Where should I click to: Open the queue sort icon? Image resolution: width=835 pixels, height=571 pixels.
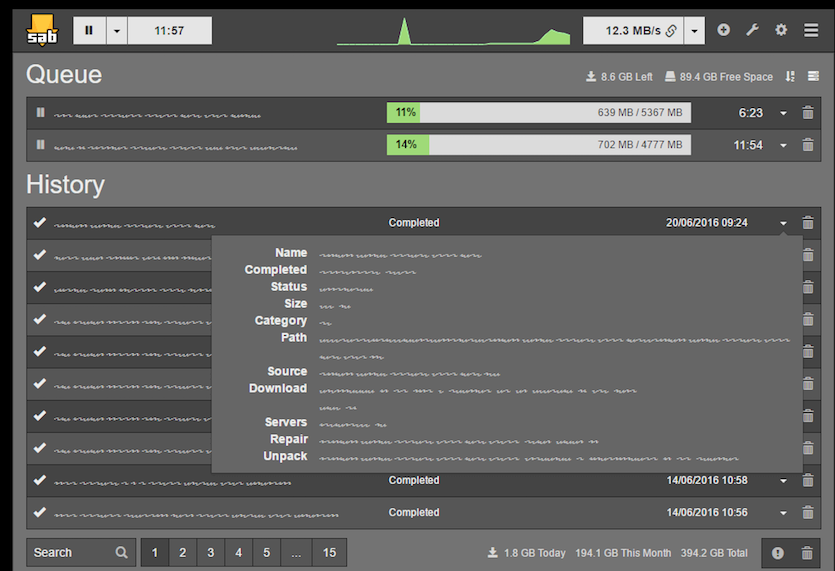point(790,77)
